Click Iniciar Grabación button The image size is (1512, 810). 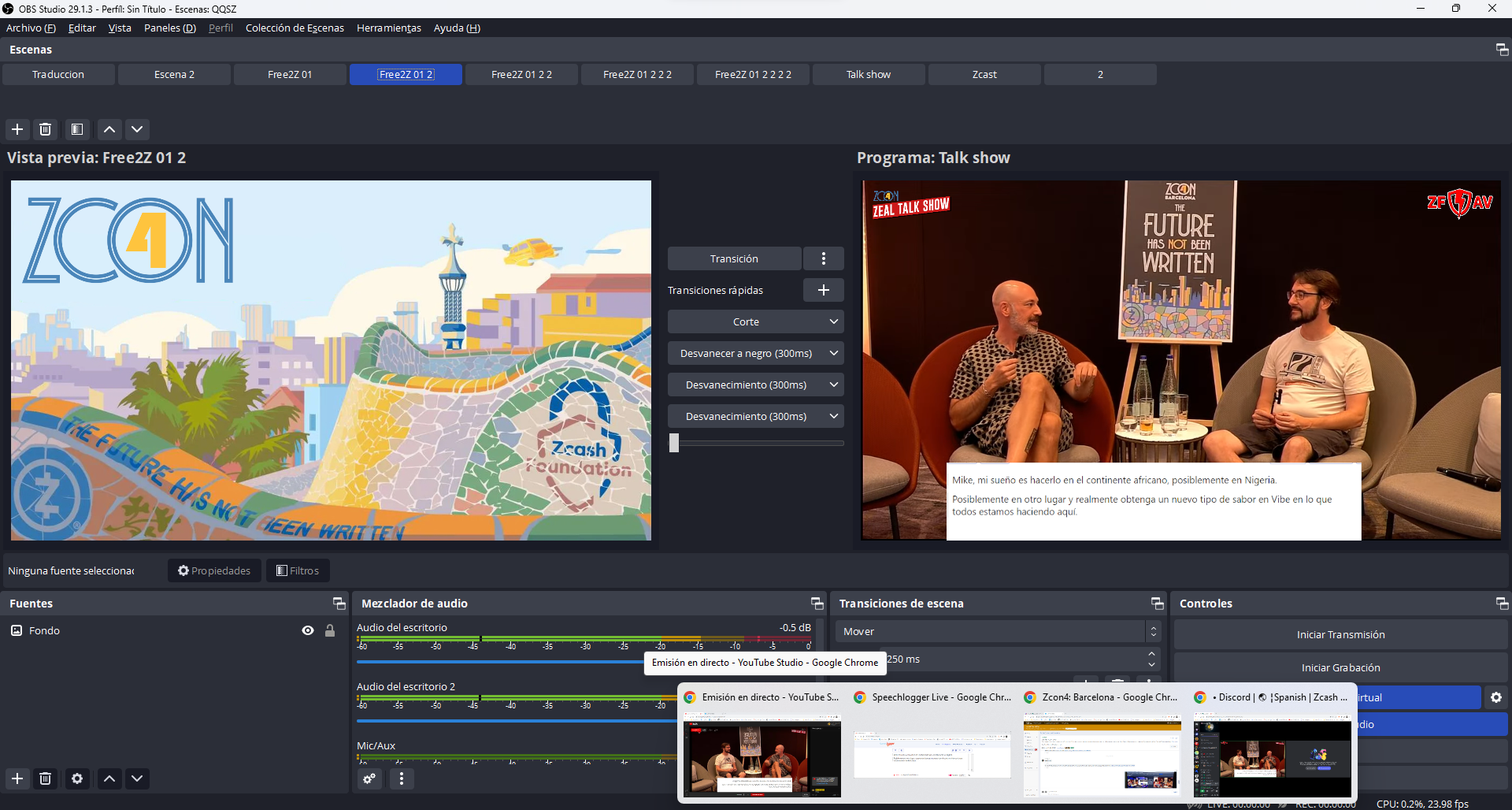point(1340,668)
